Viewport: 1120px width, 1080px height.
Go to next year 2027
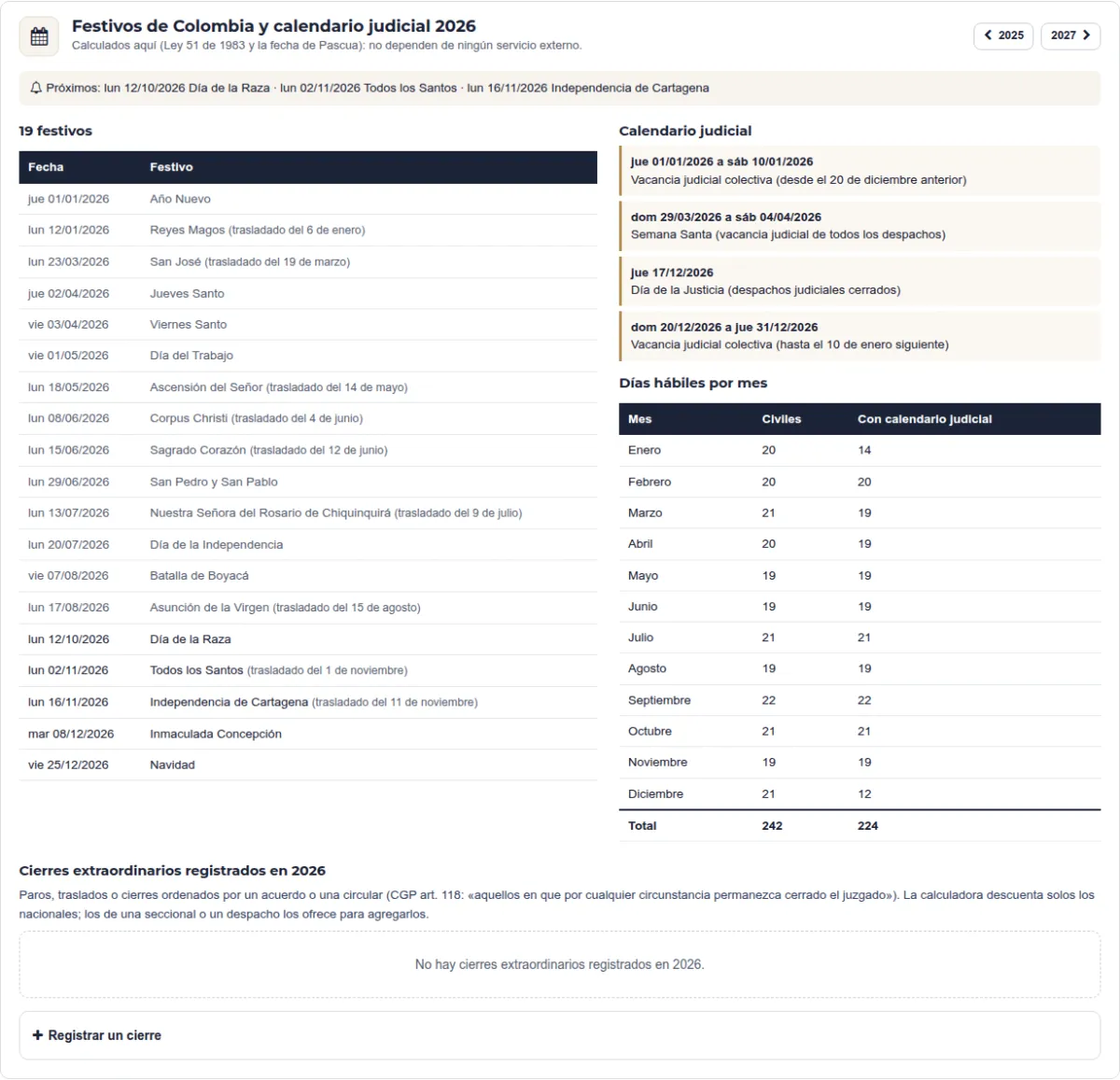pos(1071,35)
